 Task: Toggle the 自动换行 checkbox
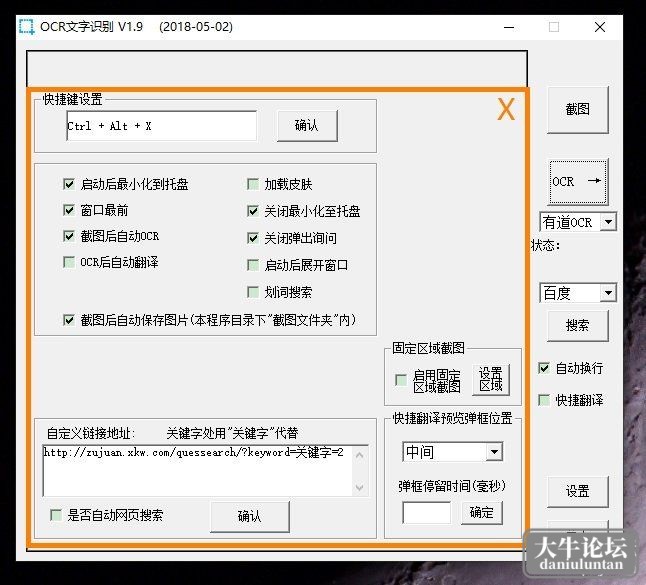[544, 368]
